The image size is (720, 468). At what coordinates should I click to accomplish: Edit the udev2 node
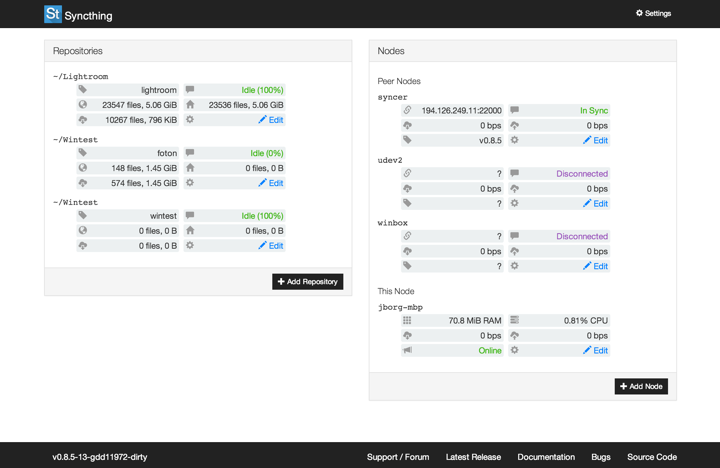click(x=595, y=203)
